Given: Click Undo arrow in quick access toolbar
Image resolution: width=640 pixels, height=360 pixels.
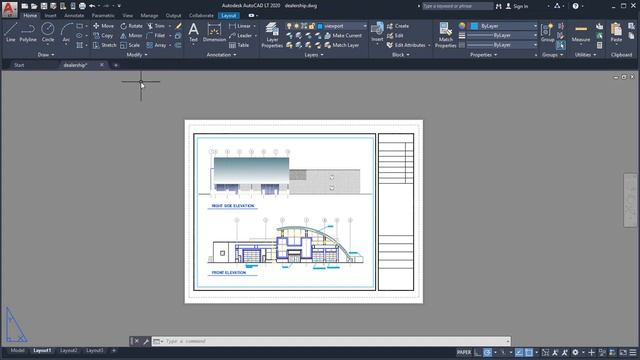Looking at the screenshot, I should [92, 6].
